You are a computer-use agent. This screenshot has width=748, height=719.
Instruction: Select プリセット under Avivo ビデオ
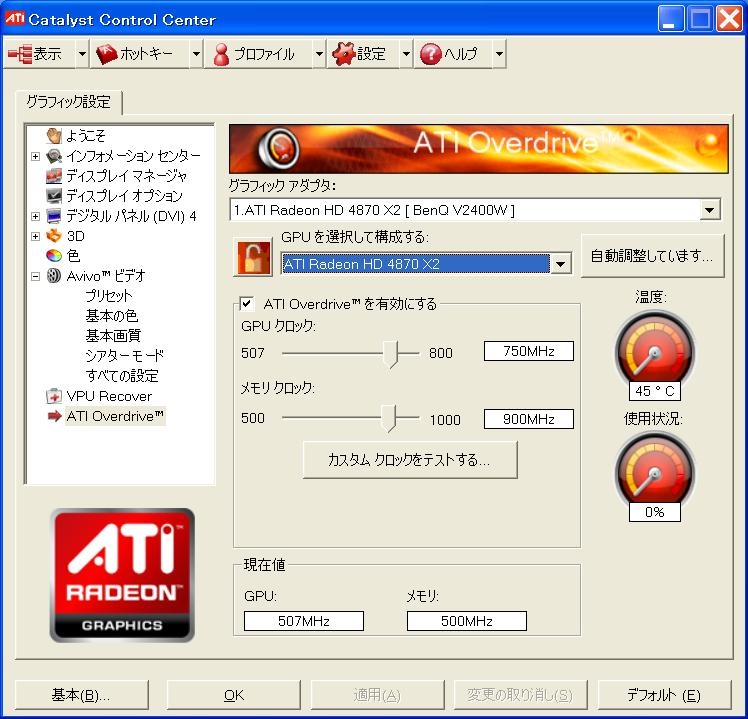pos(109,296)
